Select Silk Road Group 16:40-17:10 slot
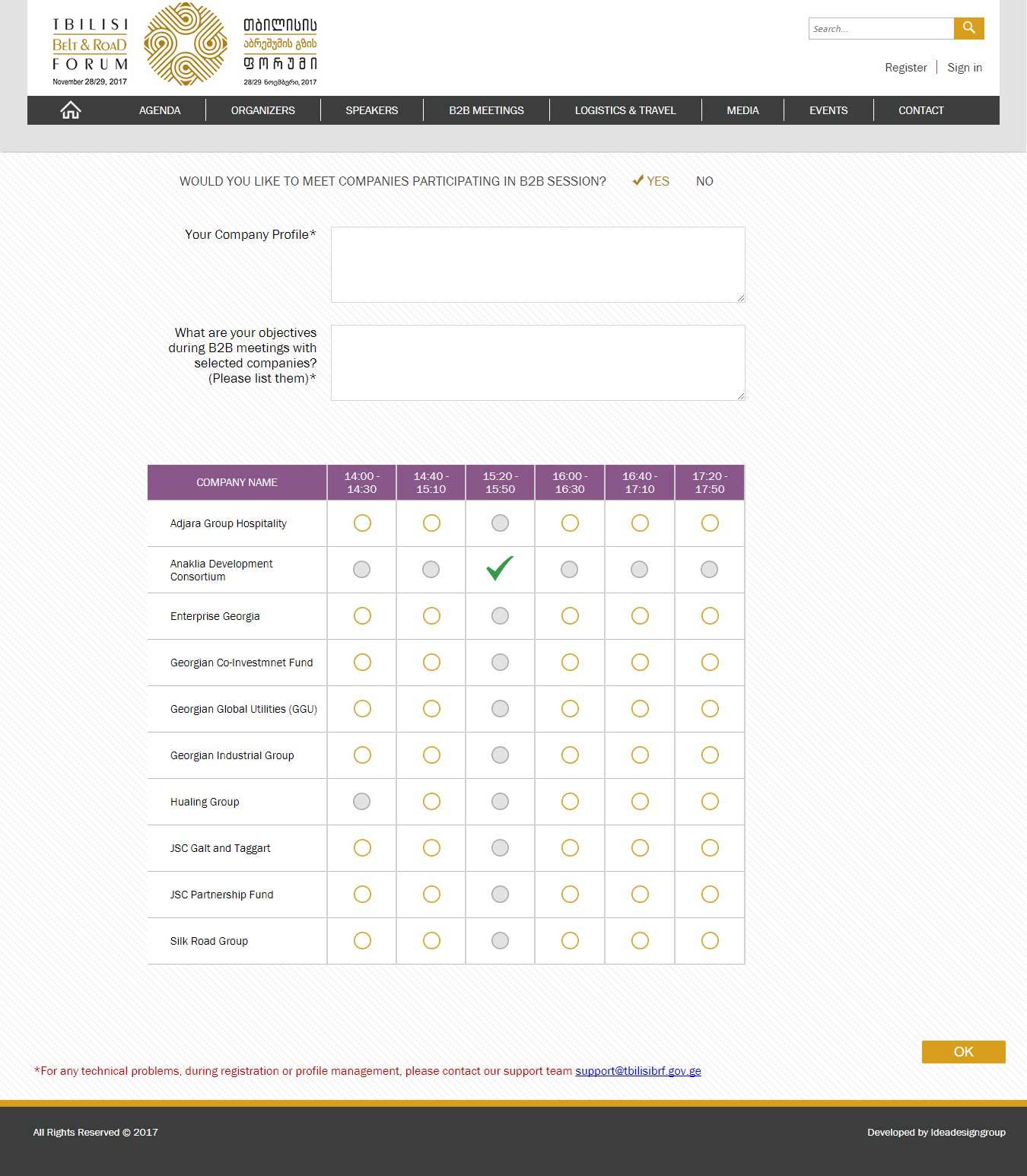This screenshot has width=1027, height=1176. click(640, 940)
